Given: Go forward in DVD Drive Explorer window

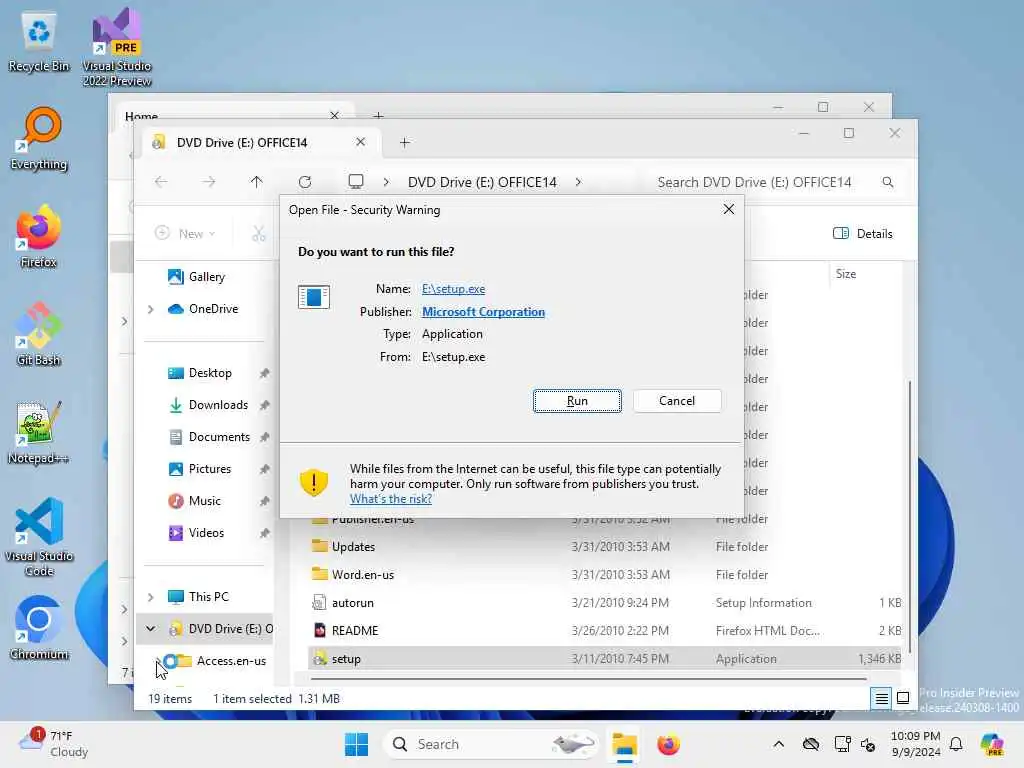Looking at the screenshot, I should pyautogui.click(x=209, y=182).
